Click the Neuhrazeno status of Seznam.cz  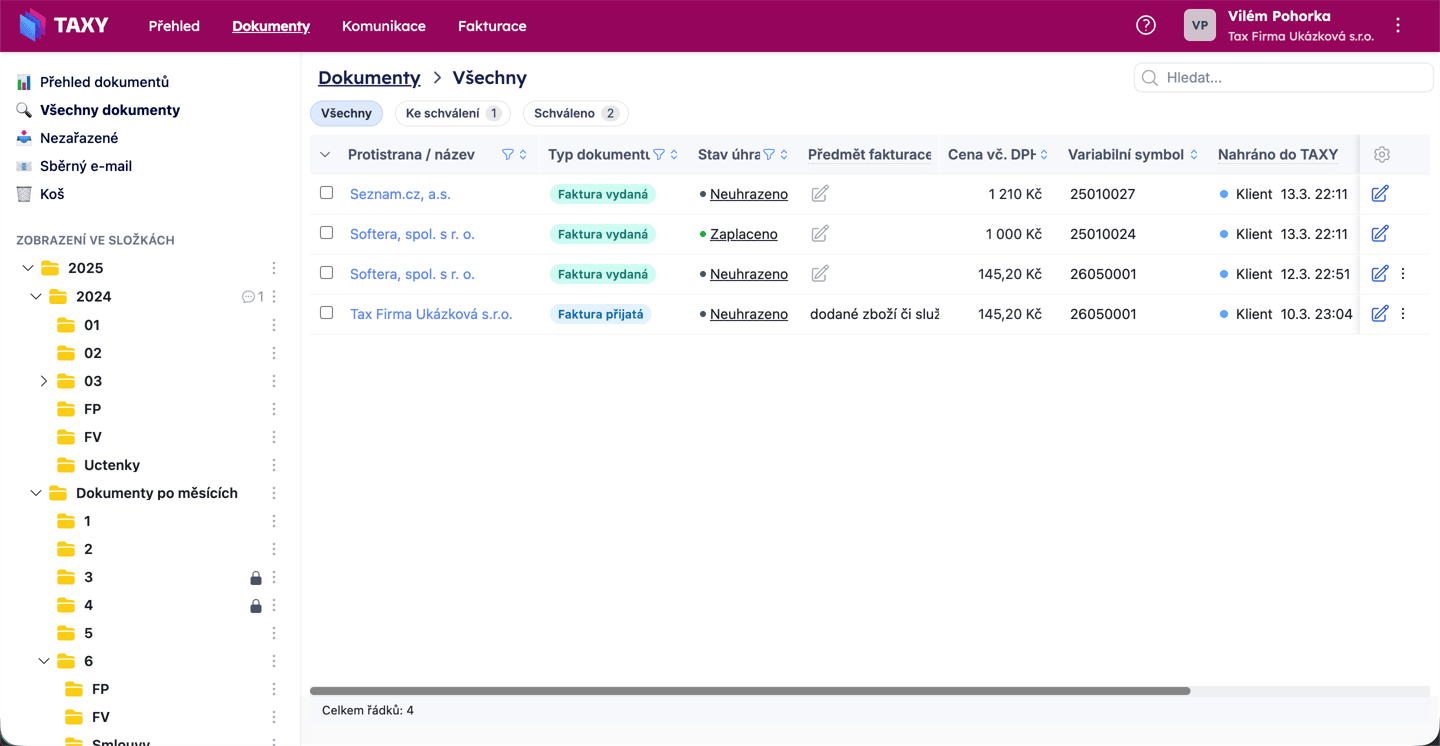748,194
